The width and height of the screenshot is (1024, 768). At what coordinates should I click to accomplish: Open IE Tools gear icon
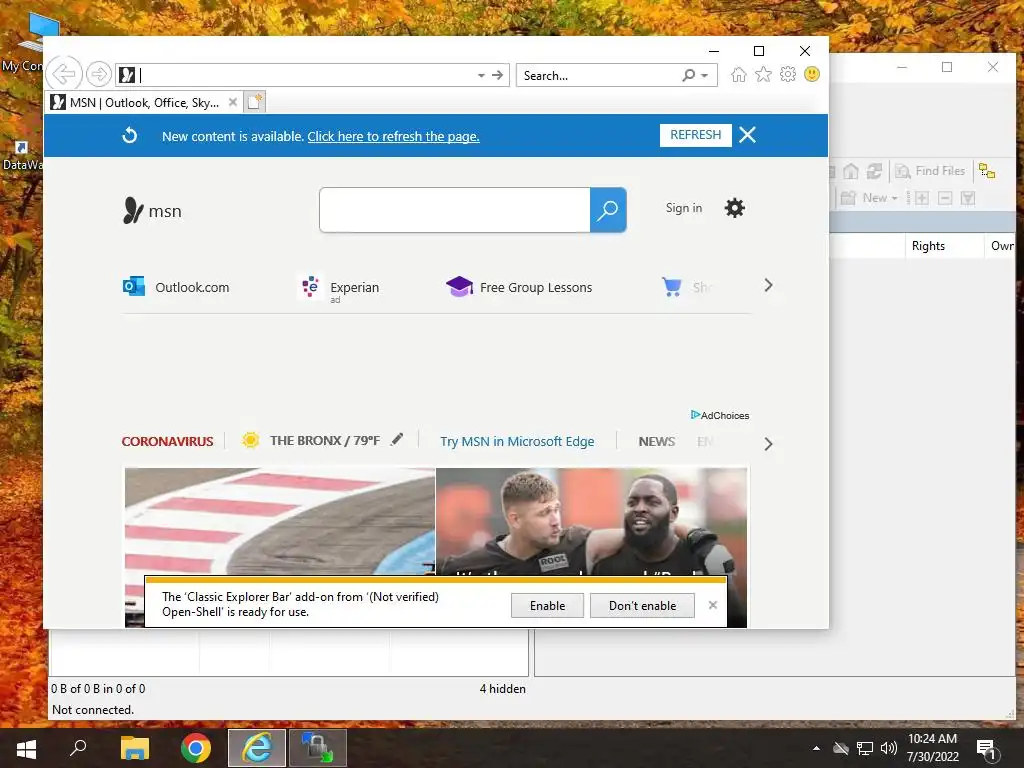tap(788, 74)
